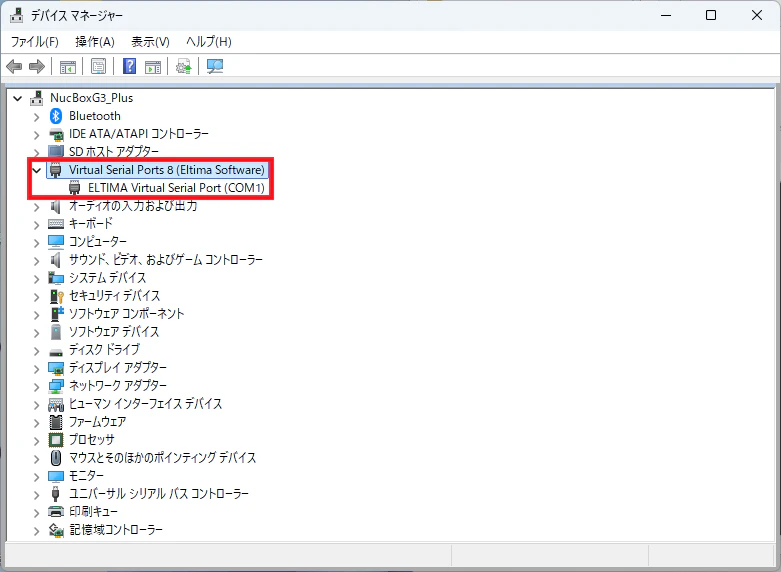781x572 pixels.
Task: Click the Update driver toolbar icon
Action: coord(184,66)
